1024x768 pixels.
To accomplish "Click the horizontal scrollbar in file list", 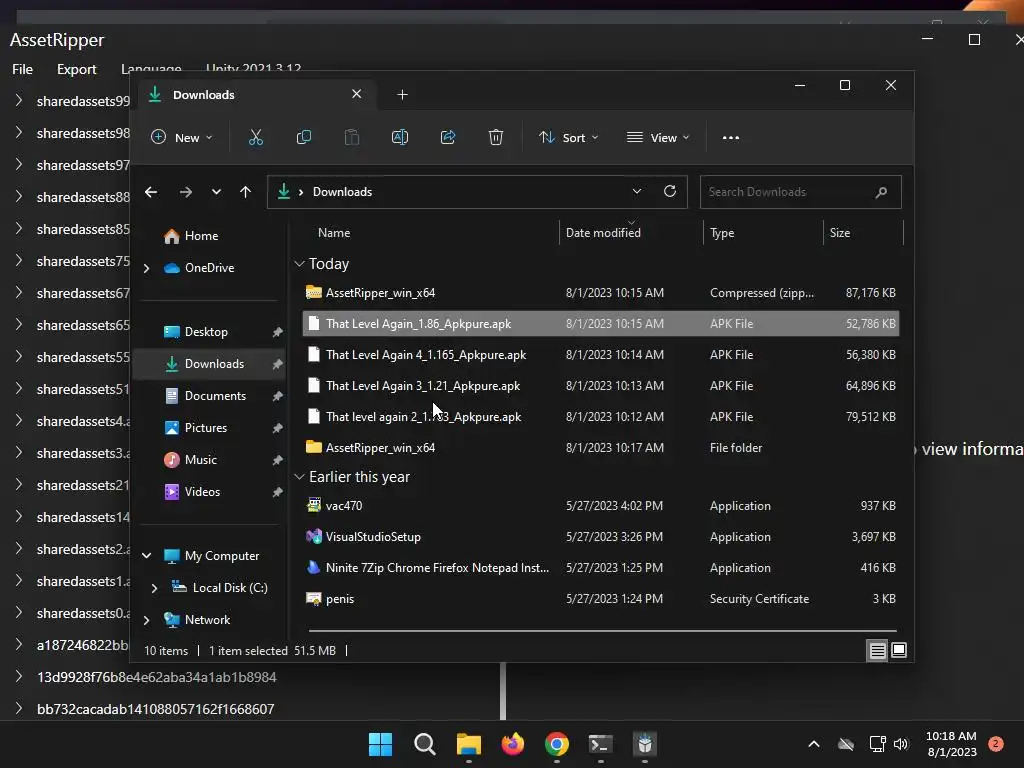I will tap(602, 631).
